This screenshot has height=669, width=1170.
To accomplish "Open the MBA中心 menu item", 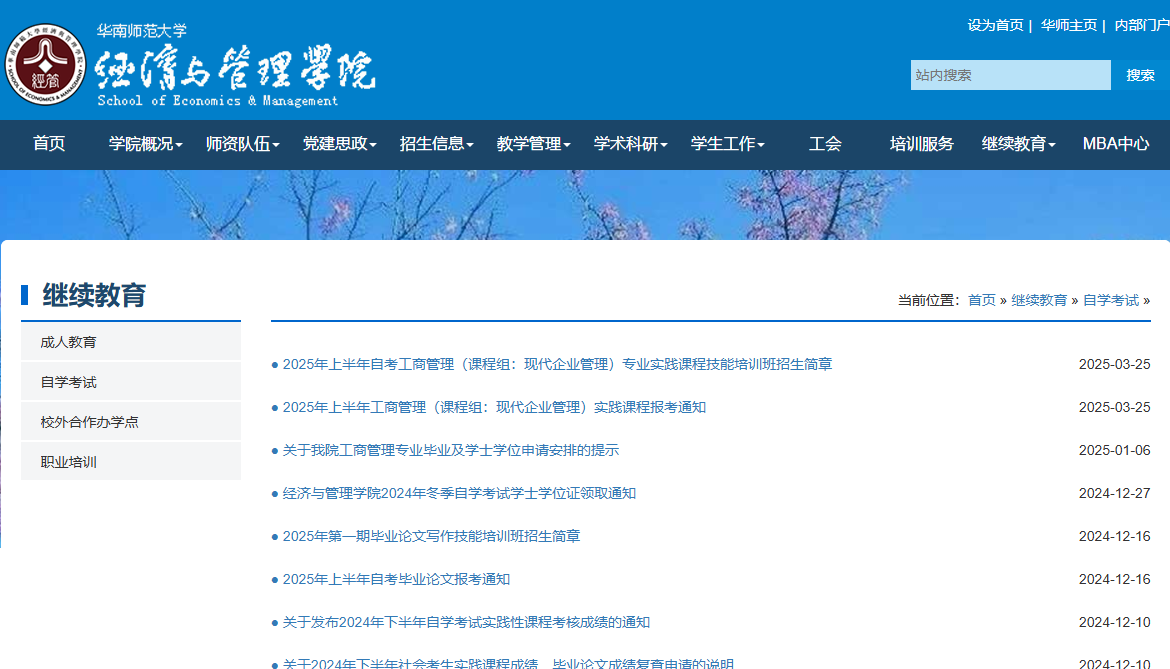I will pos(1113,144).
